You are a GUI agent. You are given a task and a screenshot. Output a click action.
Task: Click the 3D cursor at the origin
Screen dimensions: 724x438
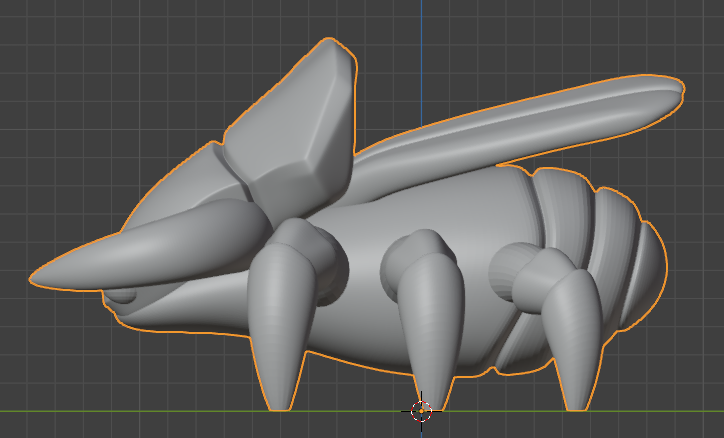click(x=421, y=411)
